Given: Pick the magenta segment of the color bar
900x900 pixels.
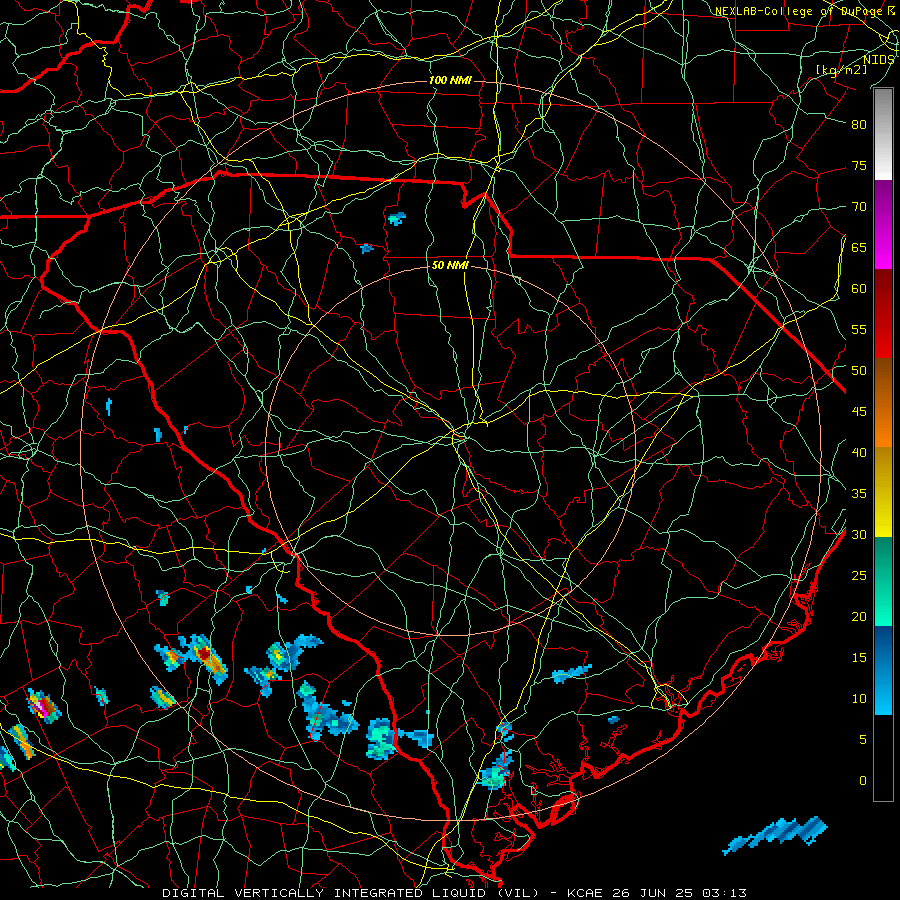Looking at the screenshot, I should [x=883, y=224].
